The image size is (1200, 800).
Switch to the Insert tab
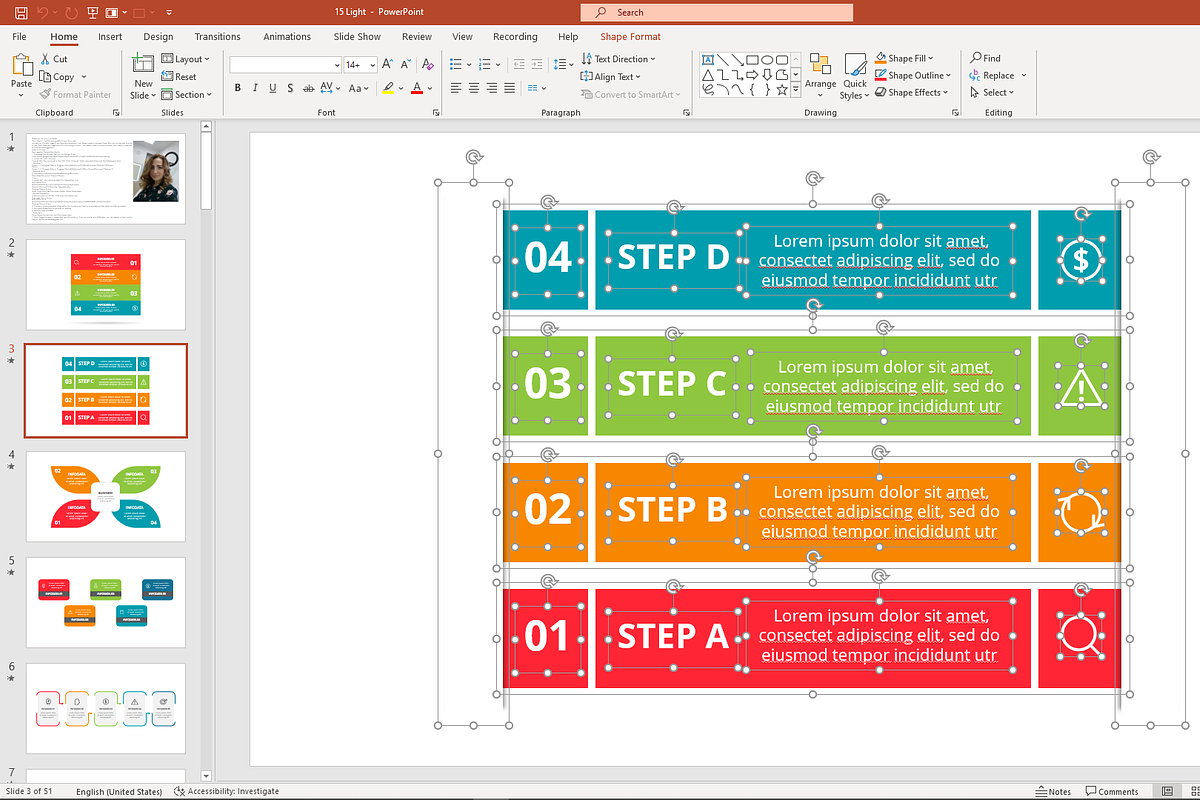pyautogui.click(x=110, y=37)
